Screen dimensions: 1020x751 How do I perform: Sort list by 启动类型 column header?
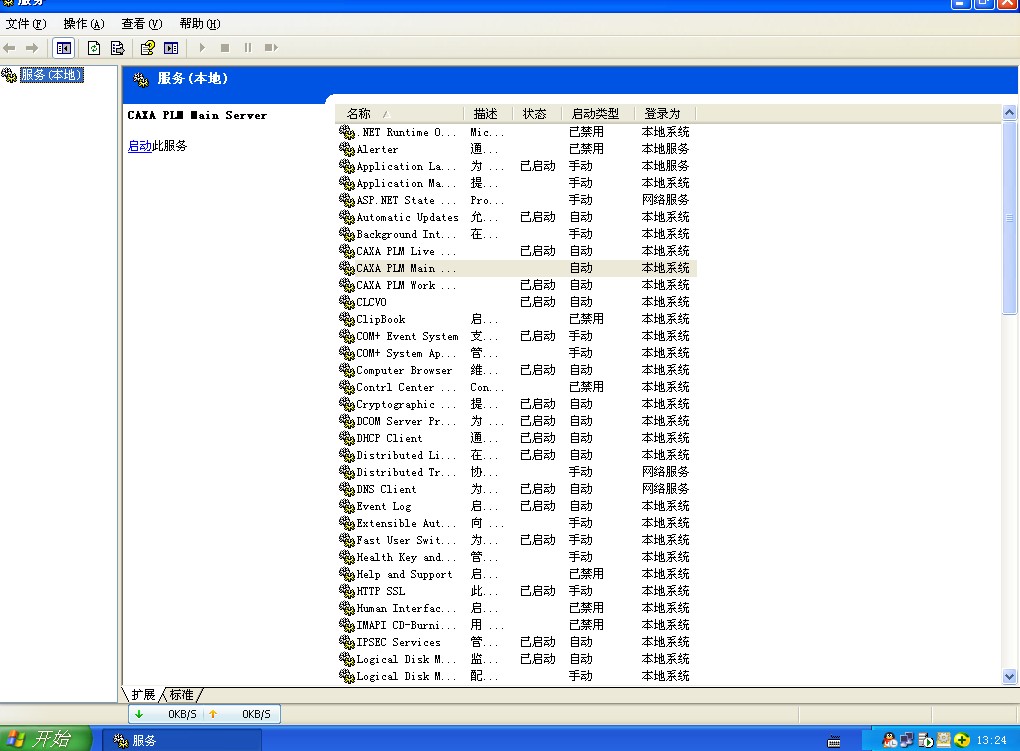click(x=594, y=114)
